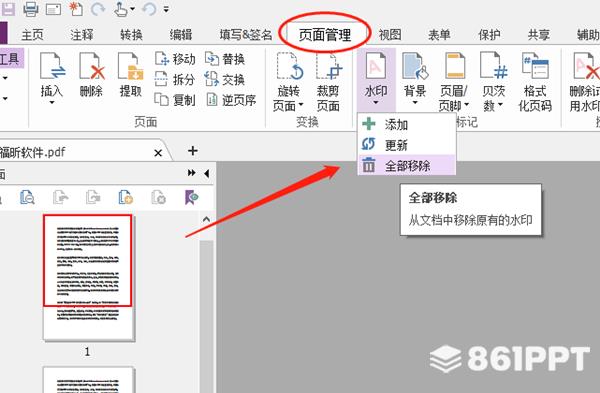Select page 1 thumbnail in panel
Screen dimensions: 600x393
pyautogui.click(x=88, y=277)
